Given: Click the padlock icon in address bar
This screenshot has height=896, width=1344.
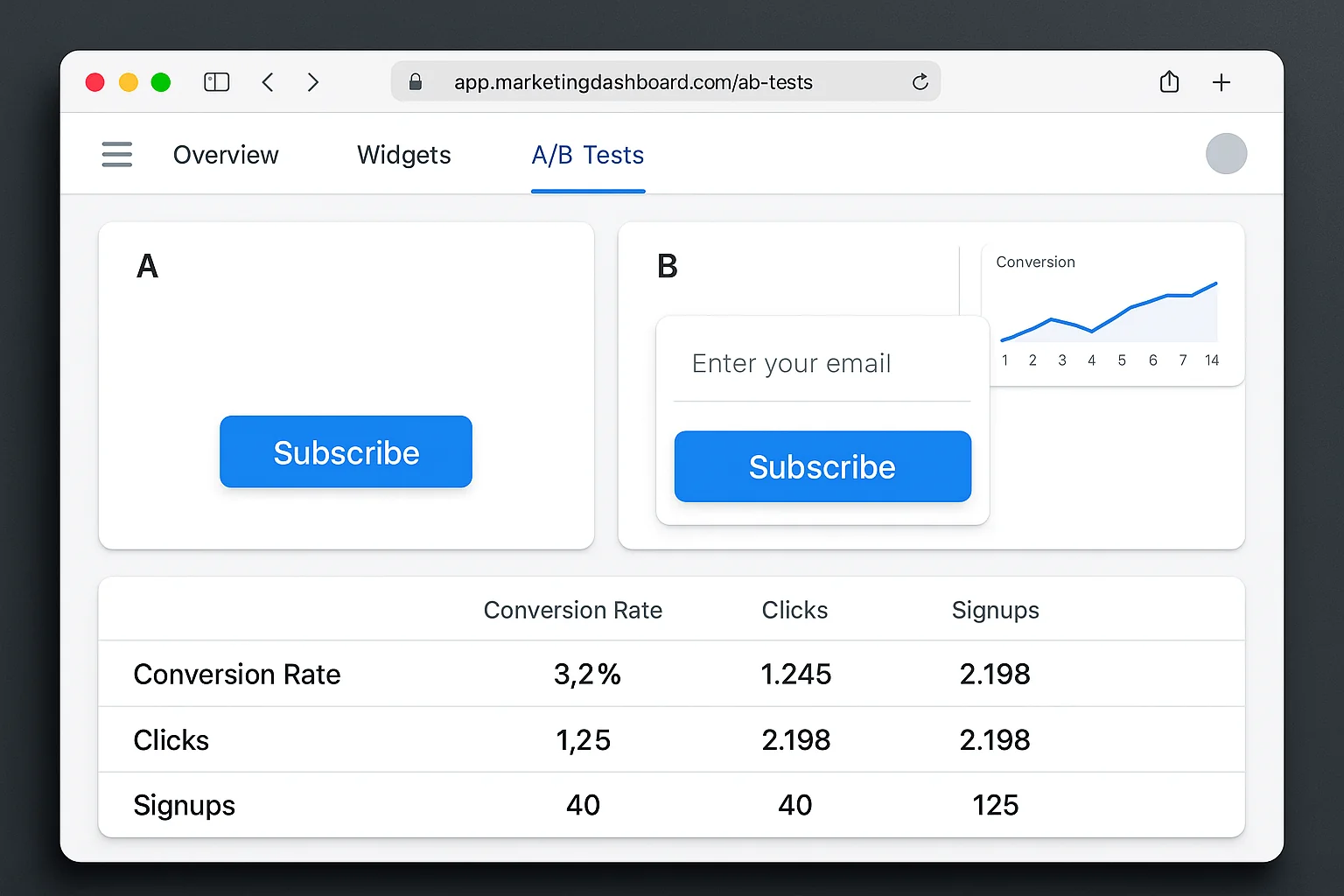Looking at the screenshot, I should coord(416,81).
